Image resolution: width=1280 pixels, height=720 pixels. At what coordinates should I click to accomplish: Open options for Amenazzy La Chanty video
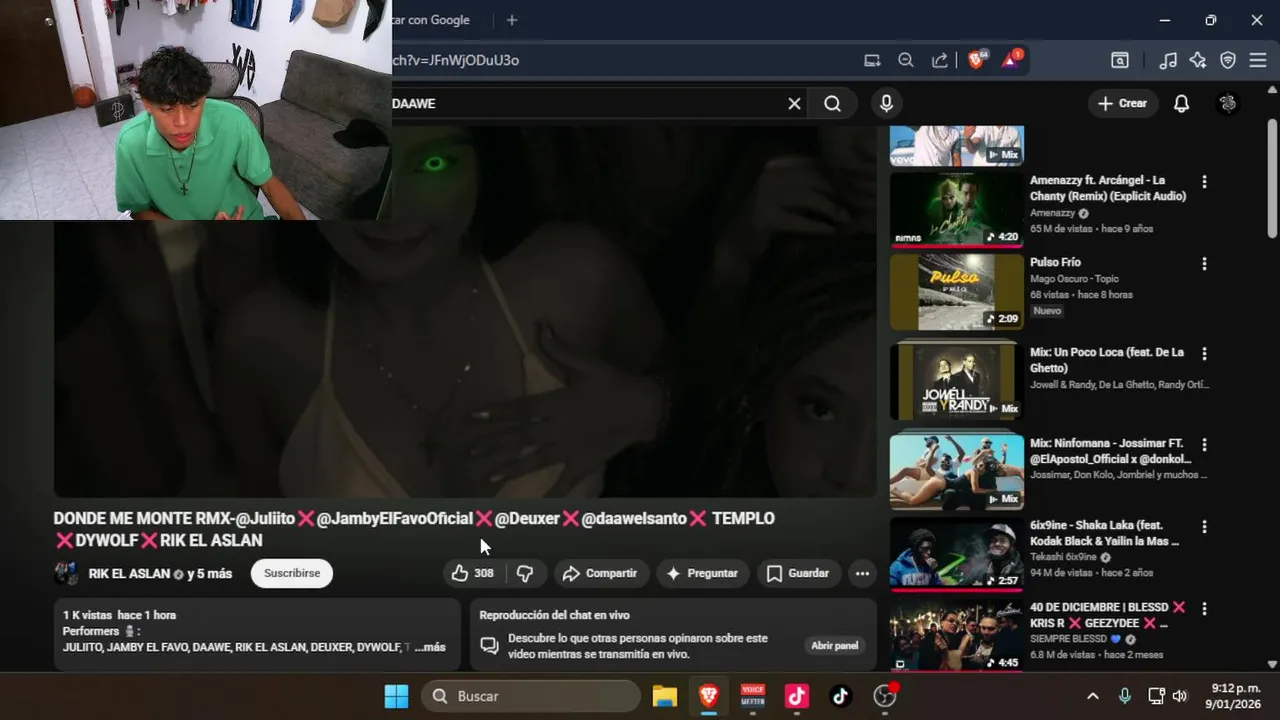pyautogui.click(x=1204, y=182)
